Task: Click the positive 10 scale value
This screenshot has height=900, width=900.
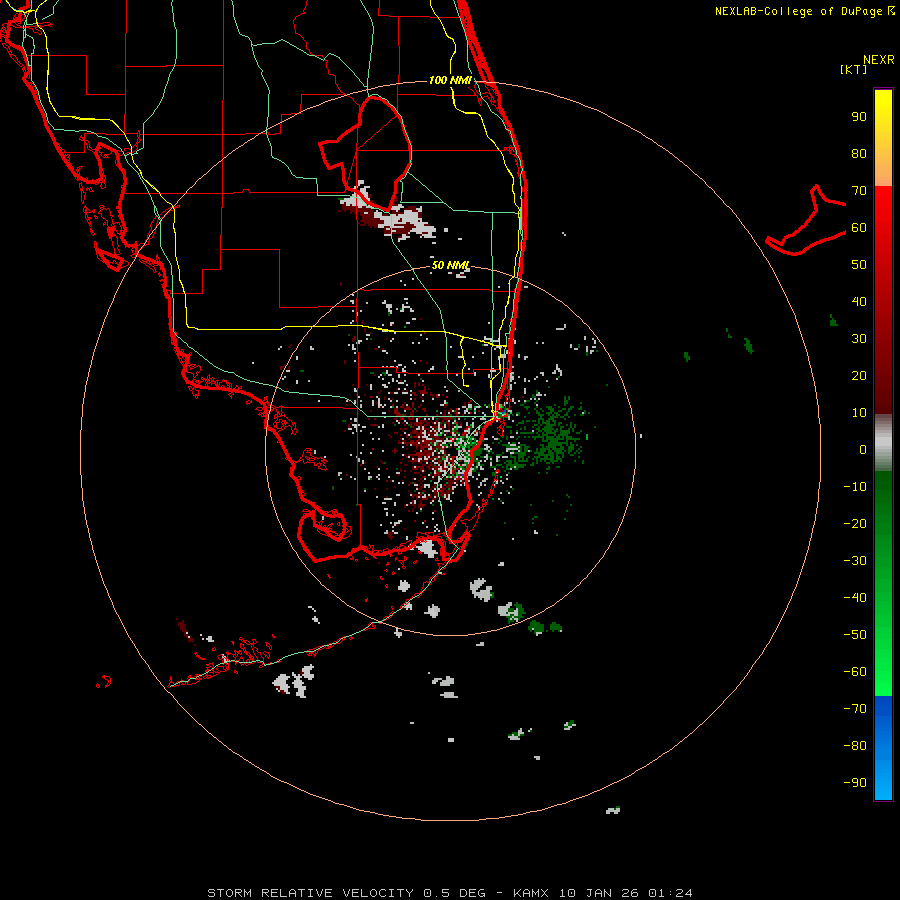Action: pos(859,413)
